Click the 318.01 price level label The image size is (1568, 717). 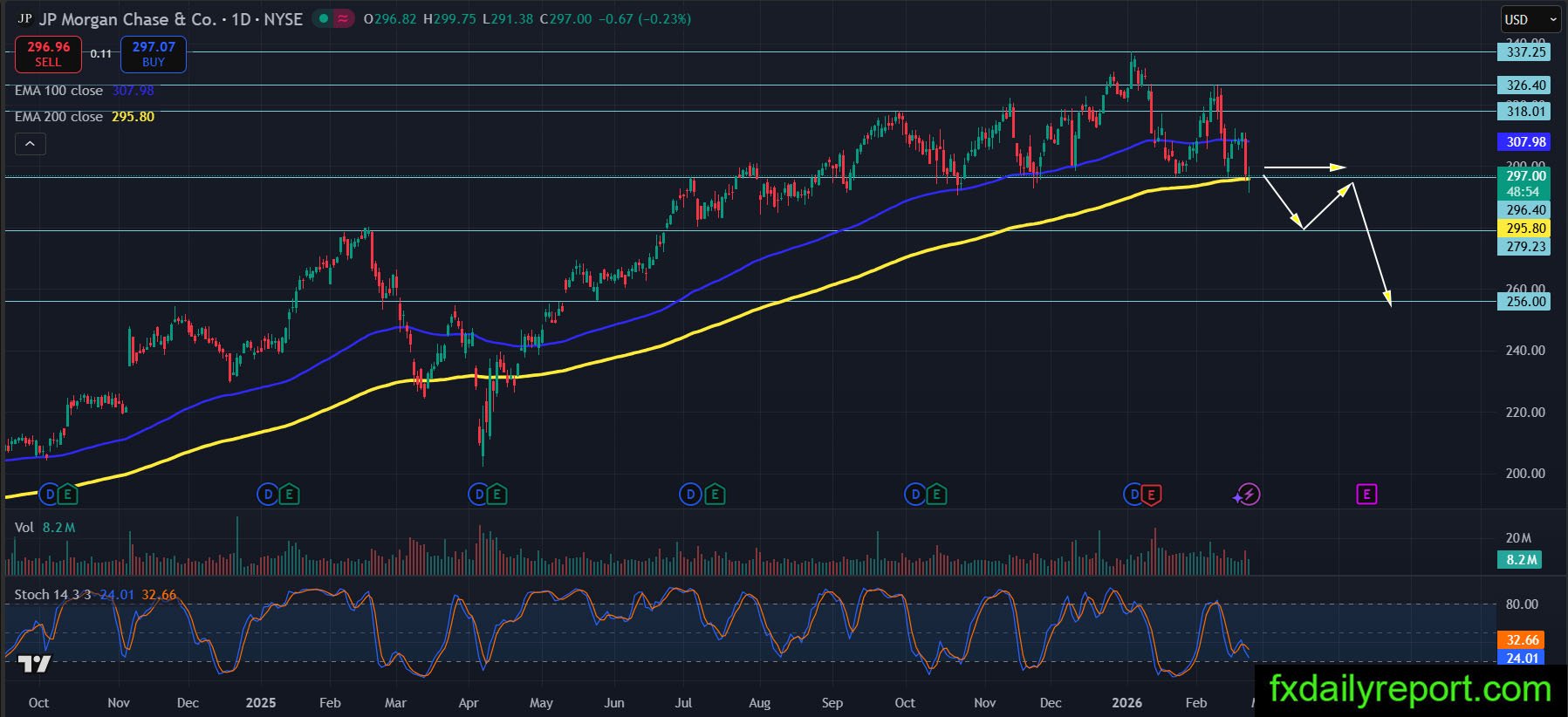(1526, 112)
